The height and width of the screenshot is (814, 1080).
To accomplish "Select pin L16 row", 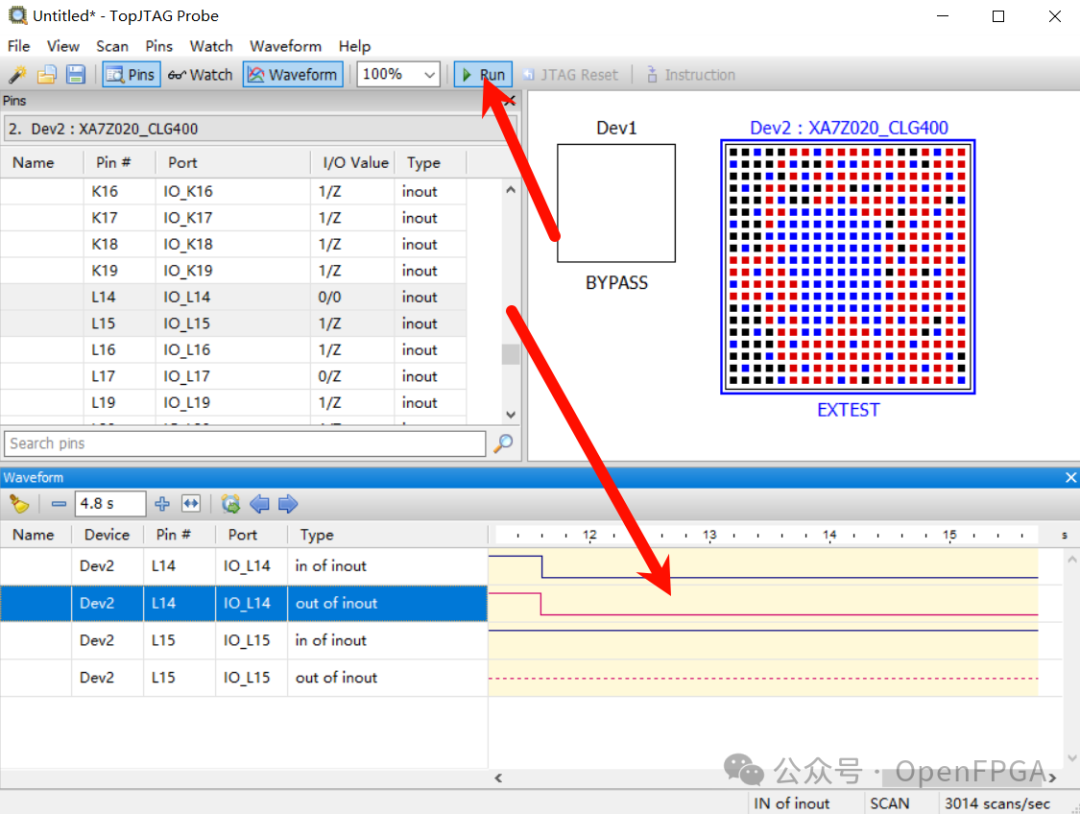I will coord(233,350).
